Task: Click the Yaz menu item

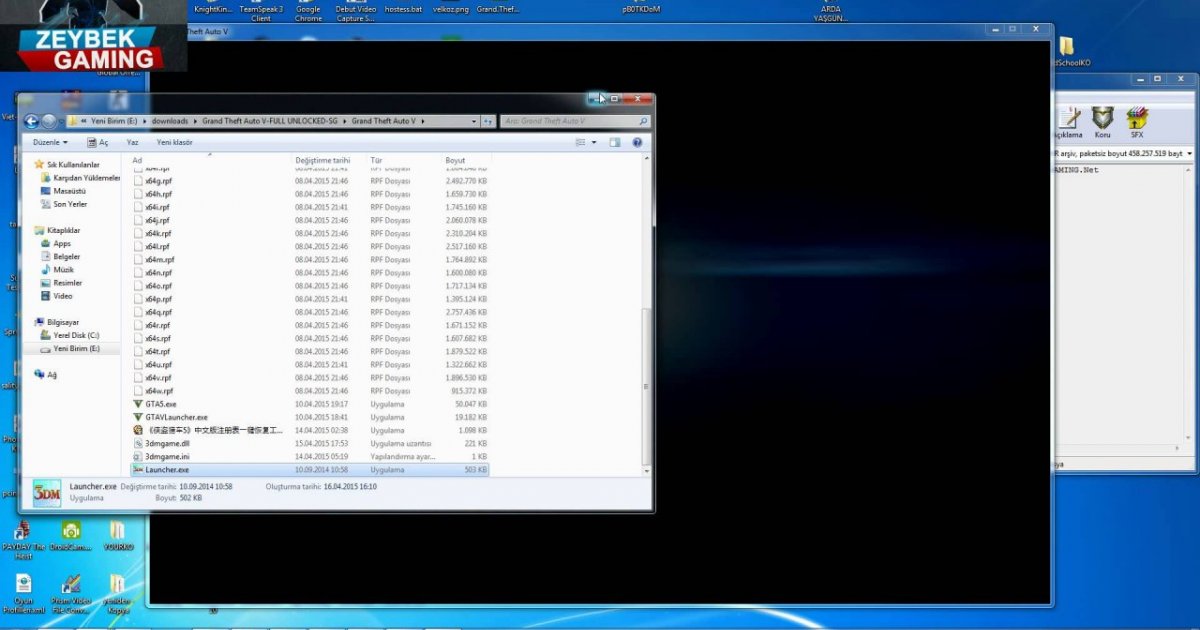Action: [x=131, y=142]
